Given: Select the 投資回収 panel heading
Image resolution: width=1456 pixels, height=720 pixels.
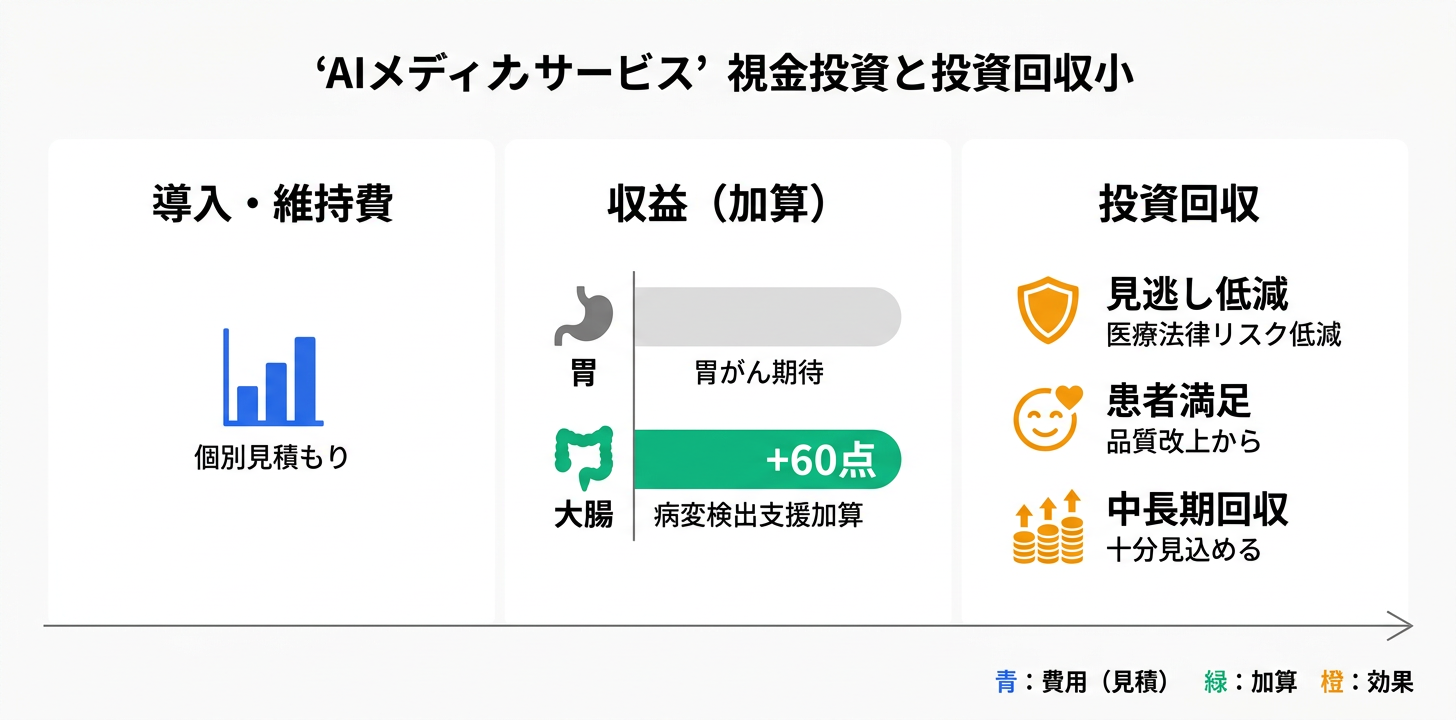Looking at the screenshot, I should point(1179,204).
